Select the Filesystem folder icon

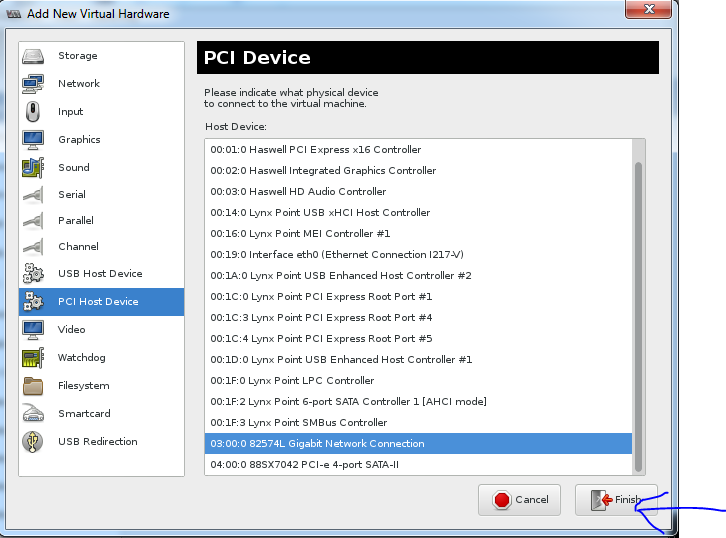tap(33, 386)
